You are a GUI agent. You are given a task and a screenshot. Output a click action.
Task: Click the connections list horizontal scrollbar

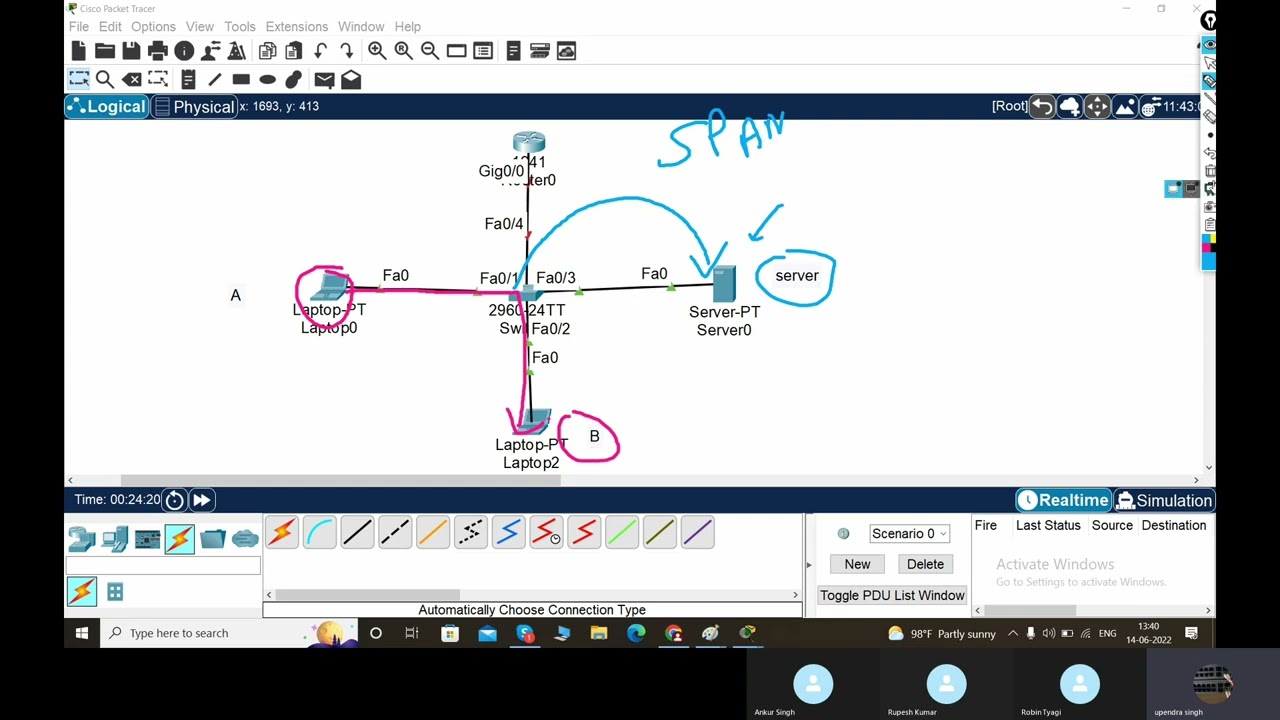368,595
